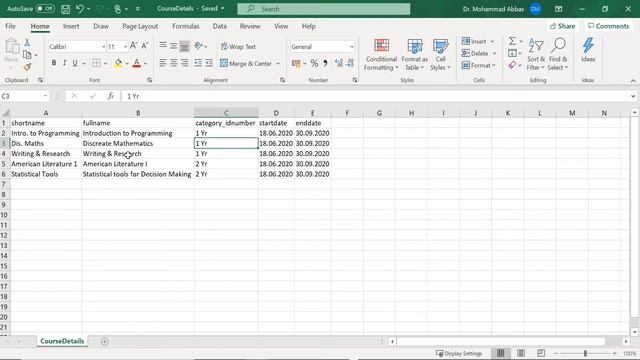Click the Percent Style icon
The image size is (640, 360).
pos(314,63)
